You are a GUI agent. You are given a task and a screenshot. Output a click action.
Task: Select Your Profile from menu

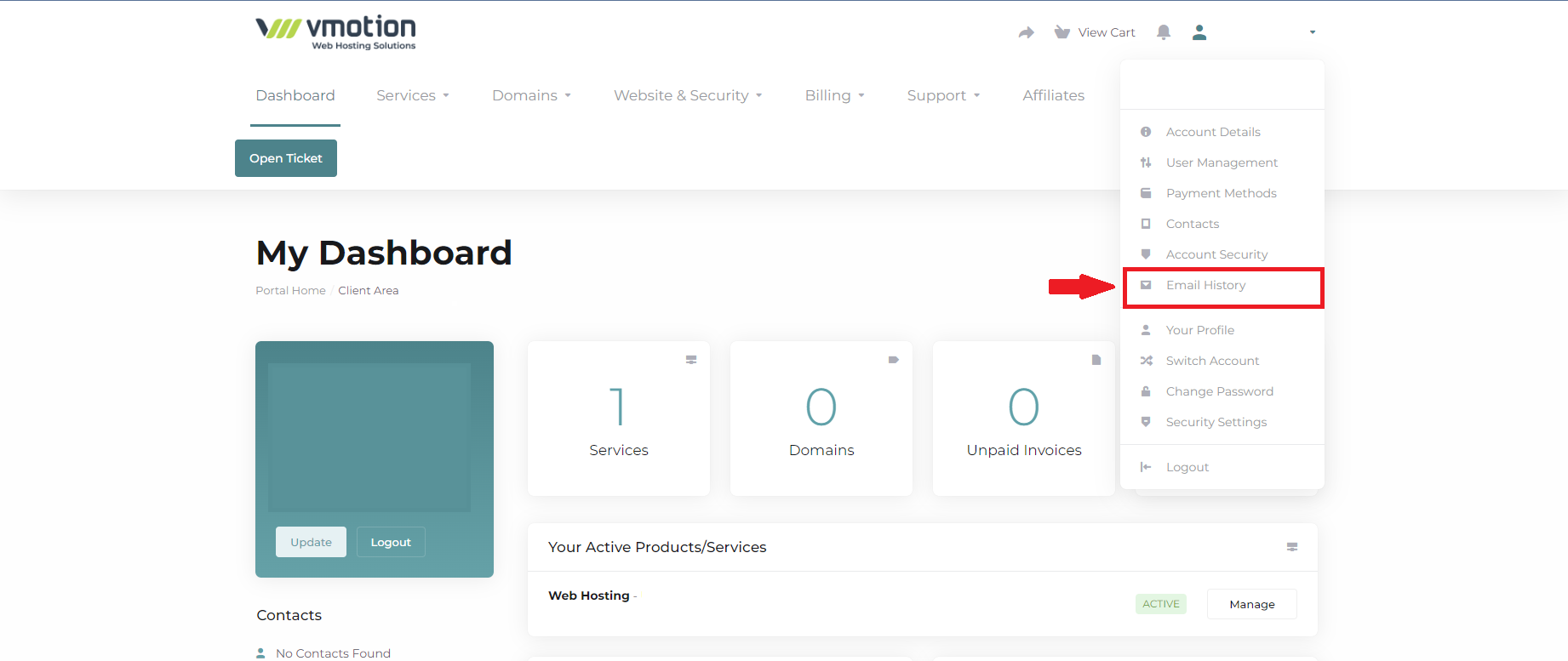(1222, 330)
